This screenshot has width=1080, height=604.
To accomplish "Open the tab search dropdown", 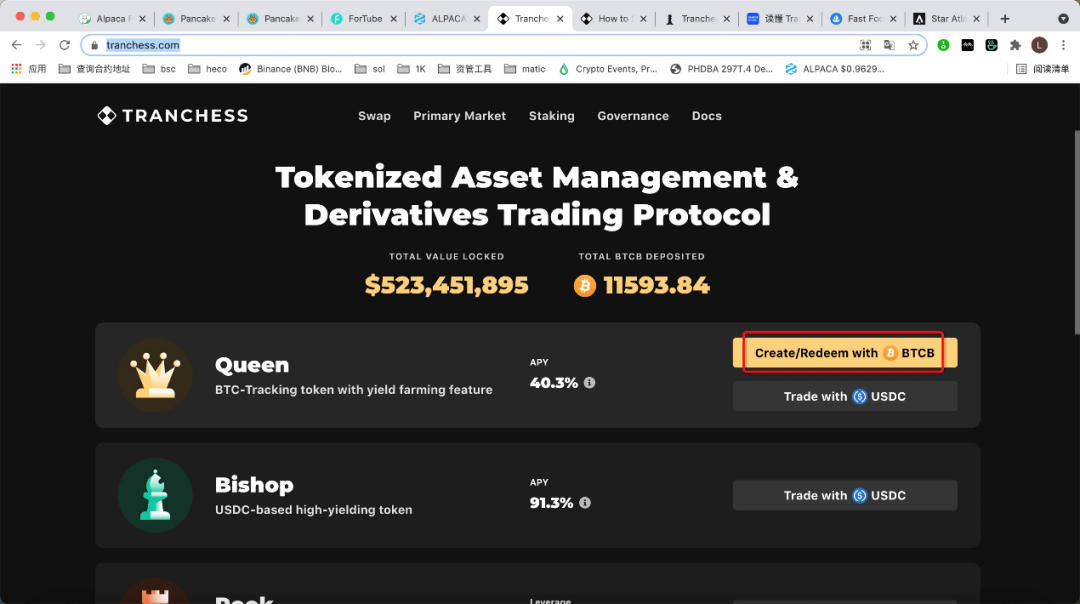I will 1063,19.
